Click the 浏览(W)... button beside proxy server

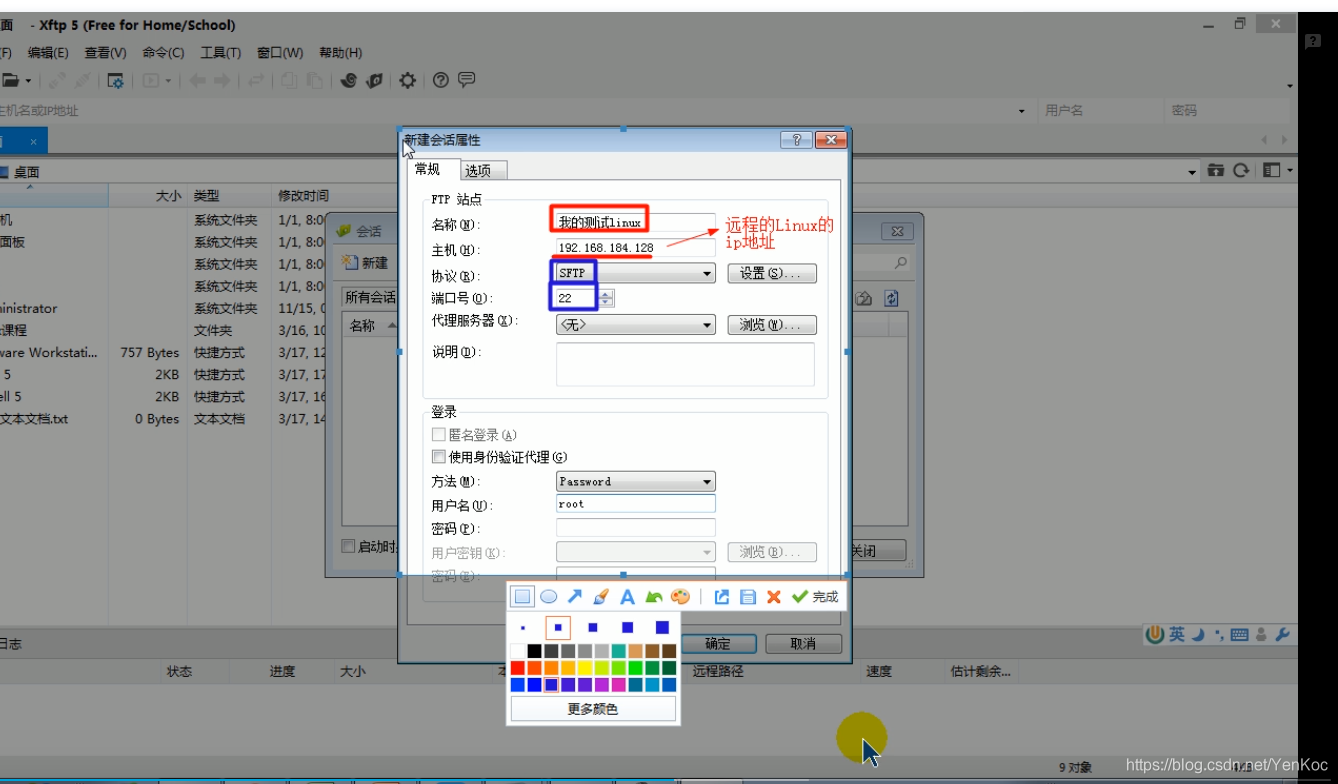[x=772, y=325]
